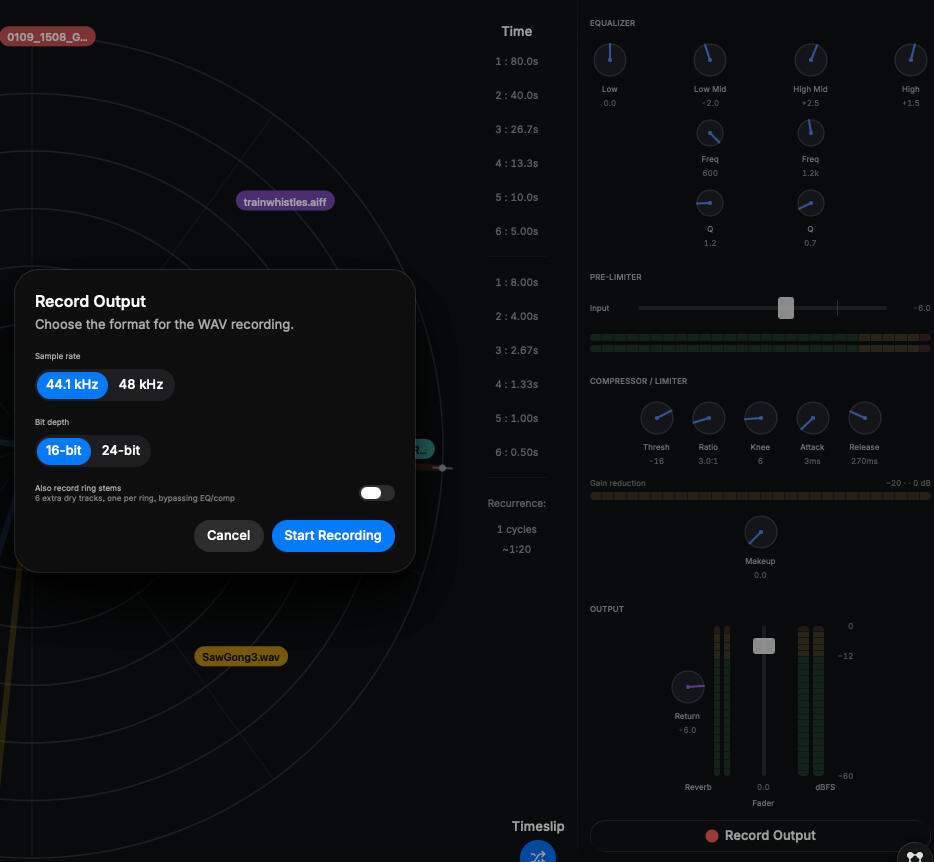Select time value 5 : 10.0s

tap(517, 197)
